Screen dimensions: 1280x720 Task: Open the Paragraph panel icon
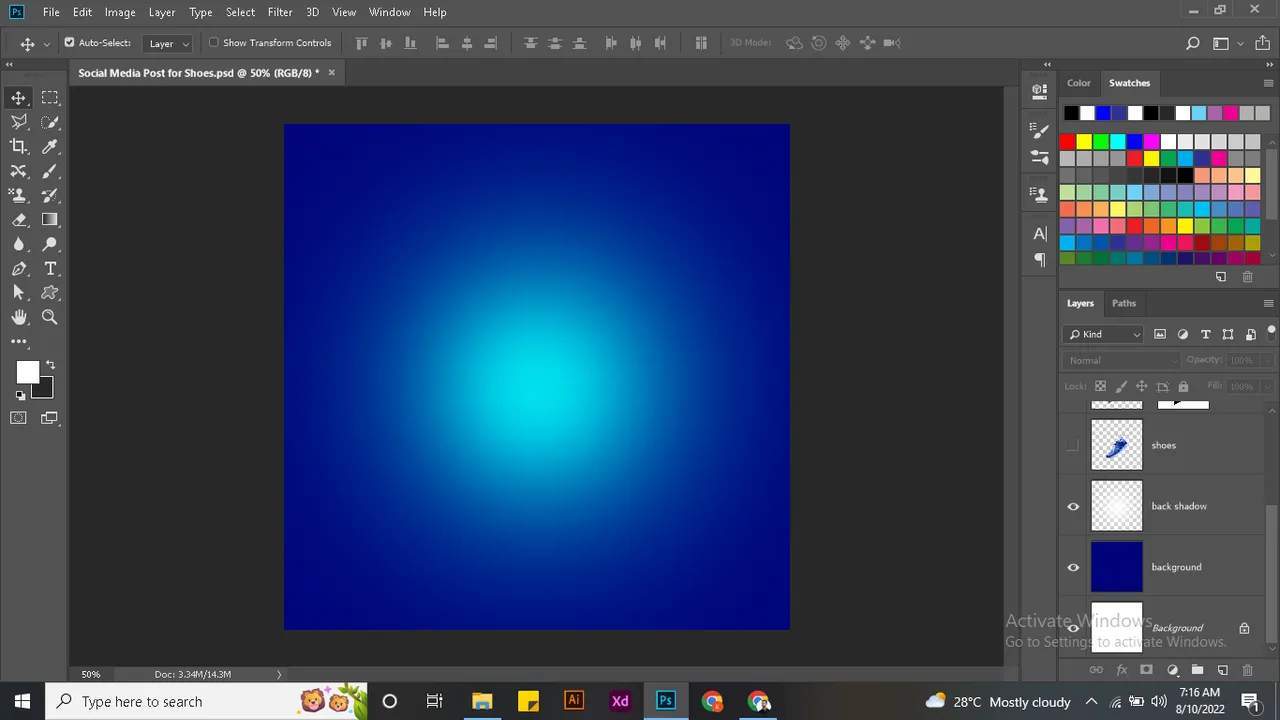pos(1040,260)
